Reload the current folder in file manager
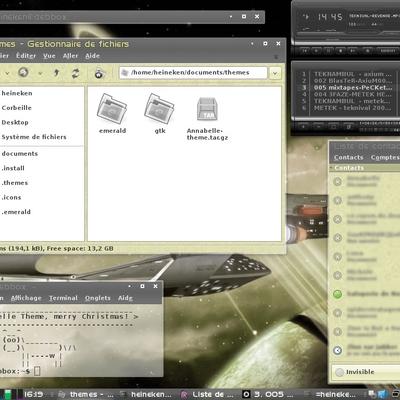Viewport: 400px width, 400px height. click(x=76, y=73)
